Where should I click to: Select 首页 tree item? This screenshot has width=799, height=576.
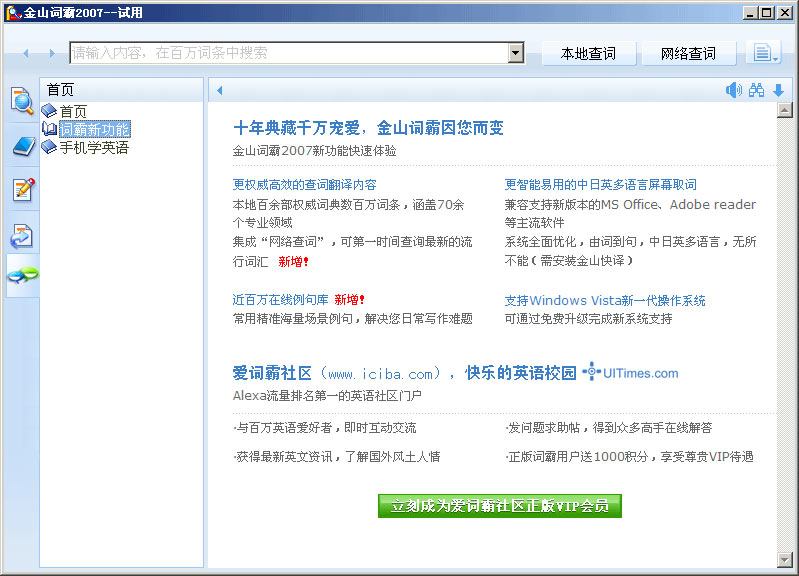(x=73, y=112)
